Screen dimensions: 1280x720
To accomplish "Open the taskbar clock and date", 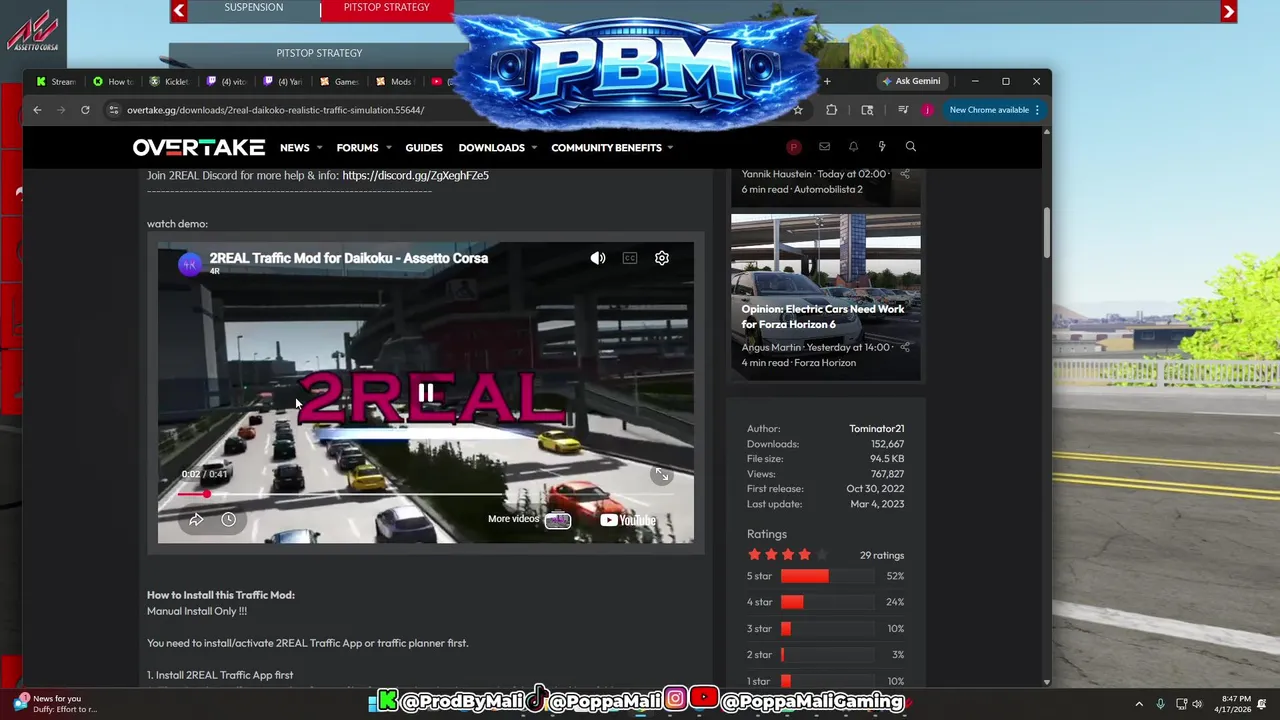I will (1236, 704).
